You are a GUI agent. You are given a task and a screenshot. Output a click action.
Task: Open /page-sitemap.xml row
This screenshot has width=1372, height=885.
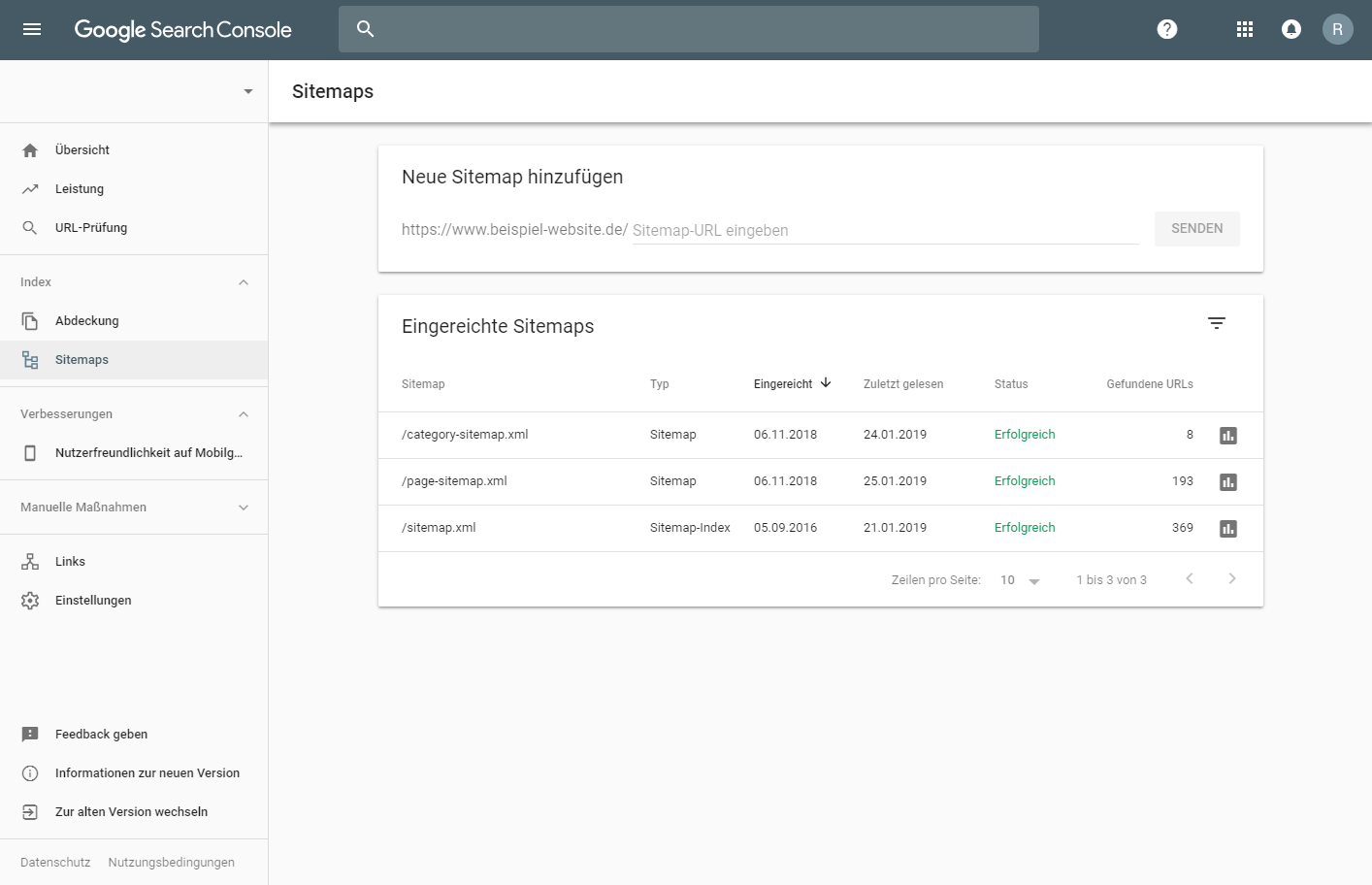(x=821, y=482)
